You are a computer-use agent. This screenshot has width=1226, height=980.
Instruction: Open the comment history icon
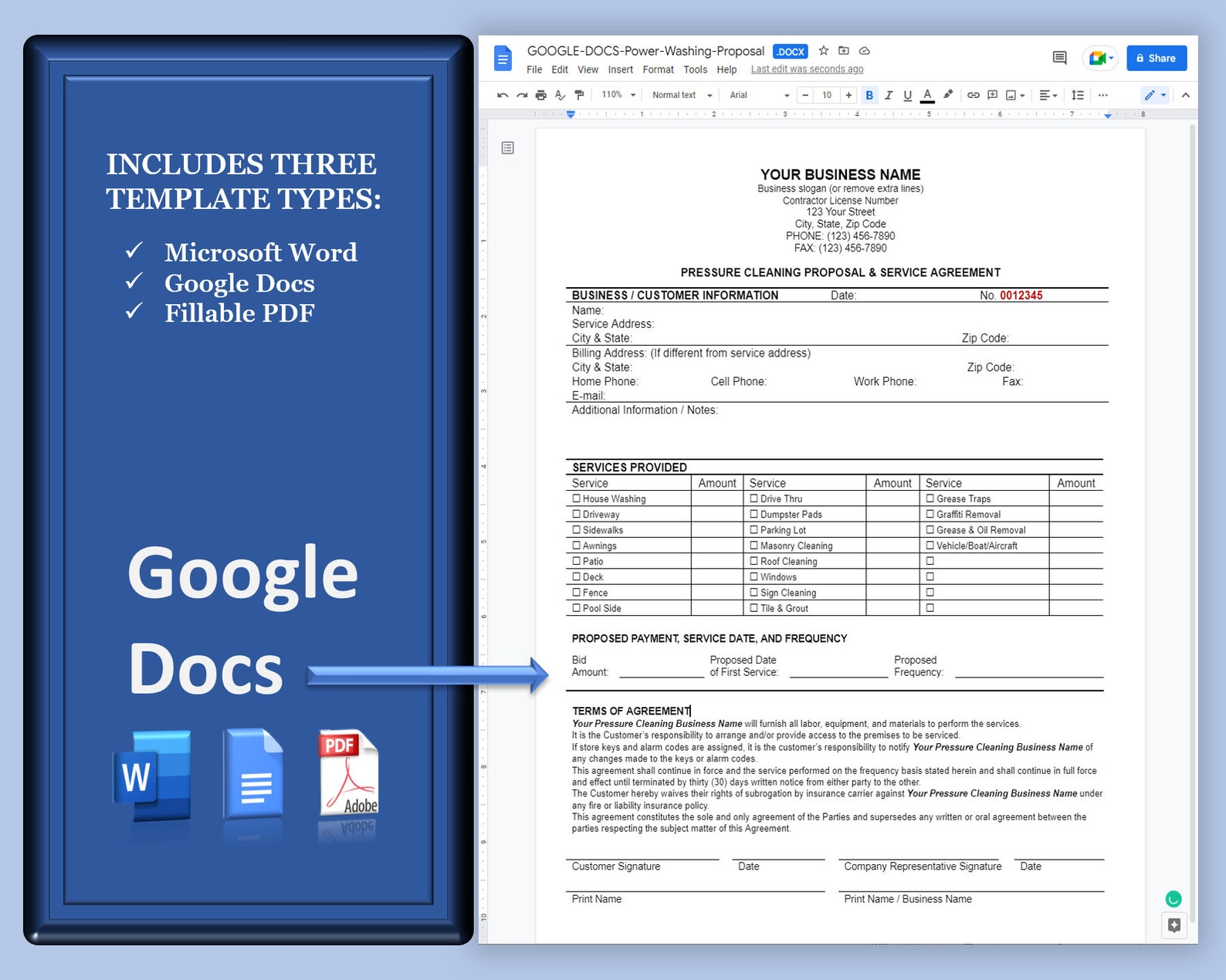[1059, 58]
